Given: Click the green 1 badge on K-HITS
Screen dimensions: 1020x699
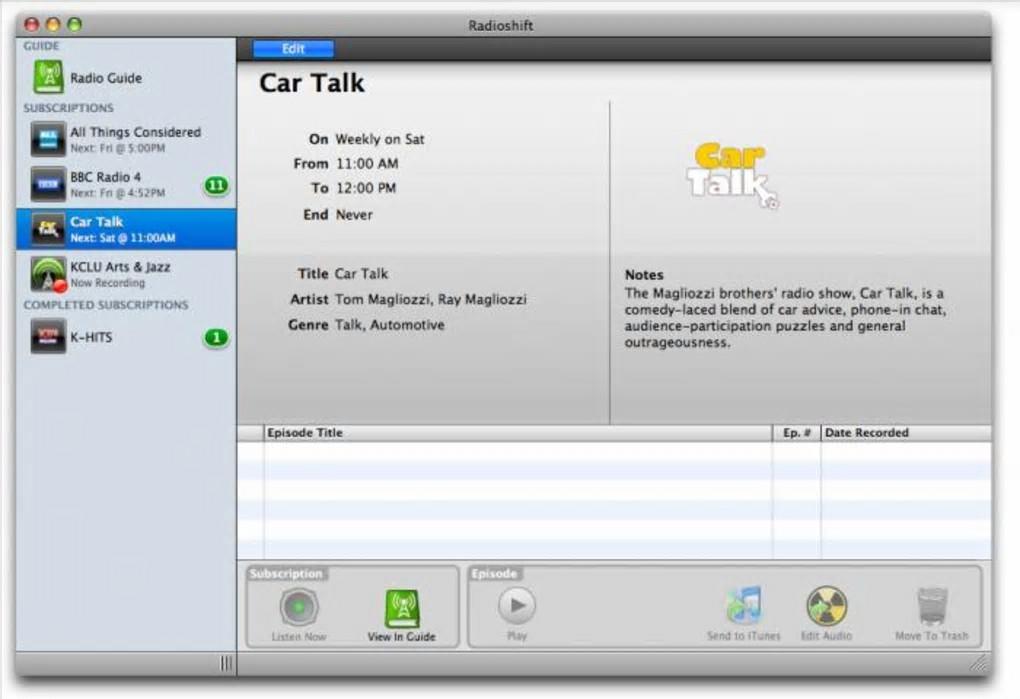Looking at the screenshot, I should 217,337.
